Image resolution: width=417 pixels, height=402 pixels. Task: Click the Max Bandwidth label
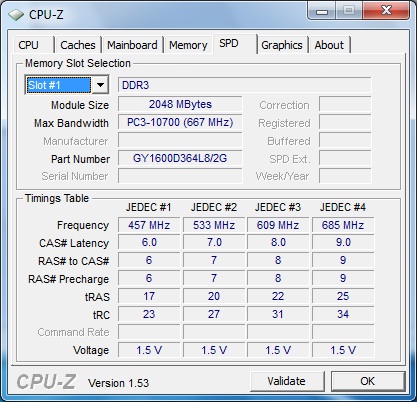(71, 123)
